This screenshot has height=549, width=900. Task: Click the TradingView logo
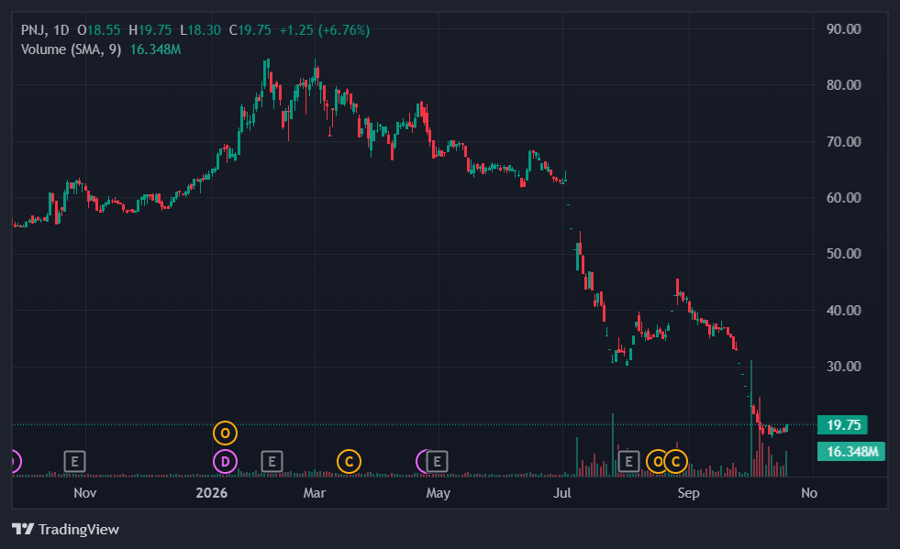(65, 529)
